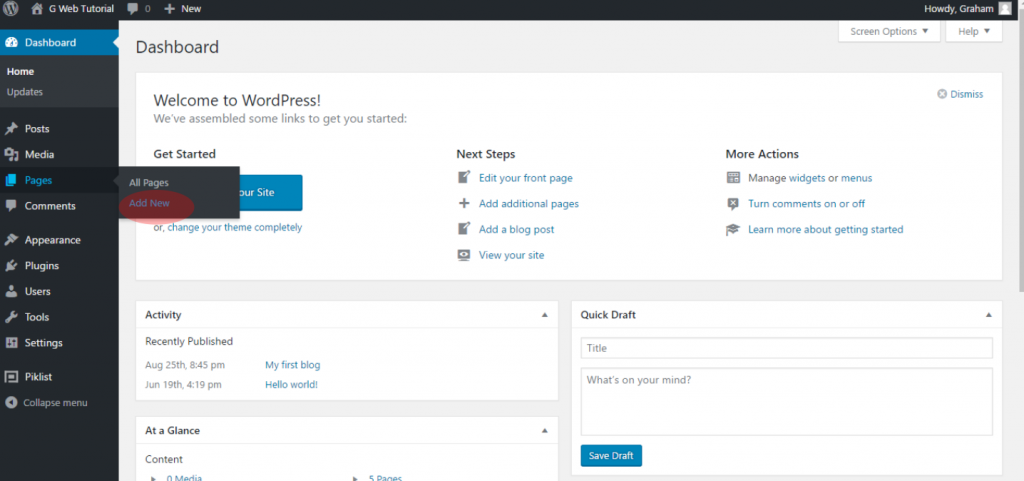Dismiss the Welcome to WordPress panel
1024x481 pixels.
point(960,94)
